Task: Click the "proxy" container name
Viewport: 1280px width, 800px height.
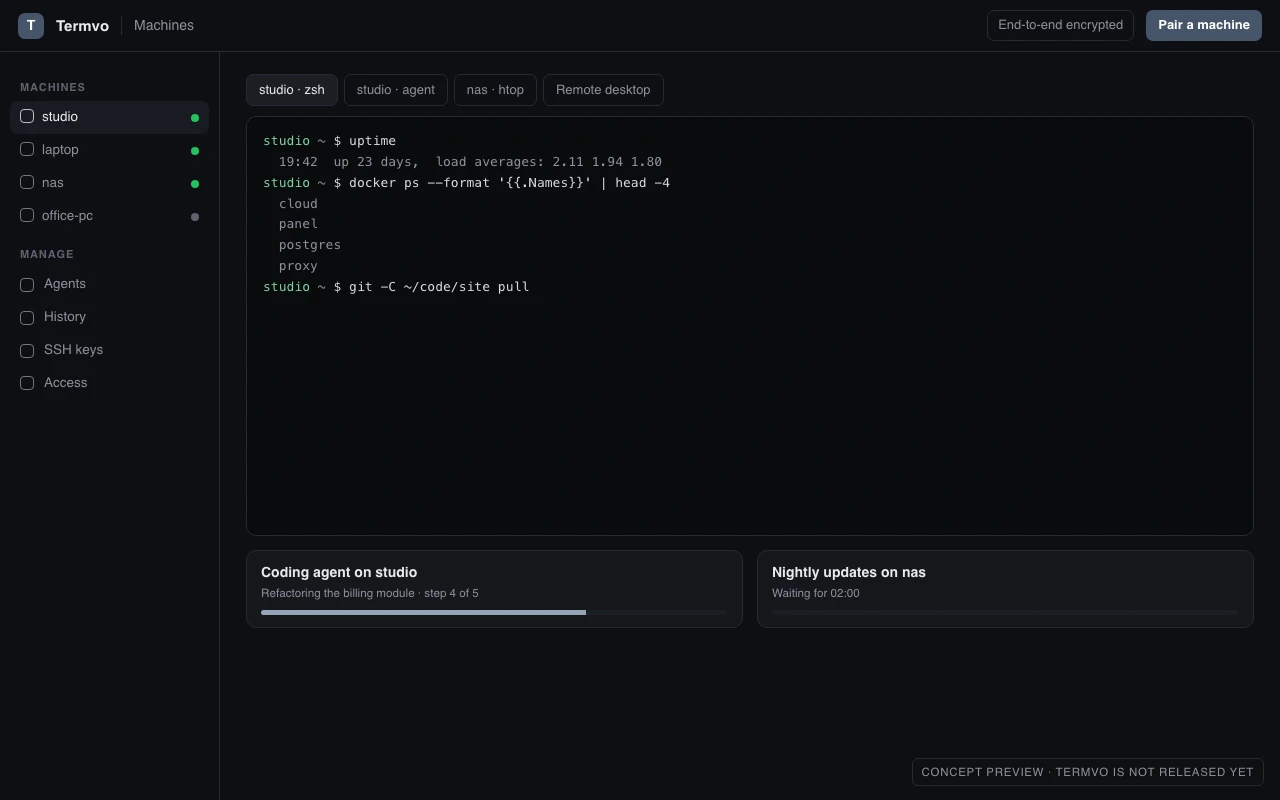Action: [x=298, y=266]
